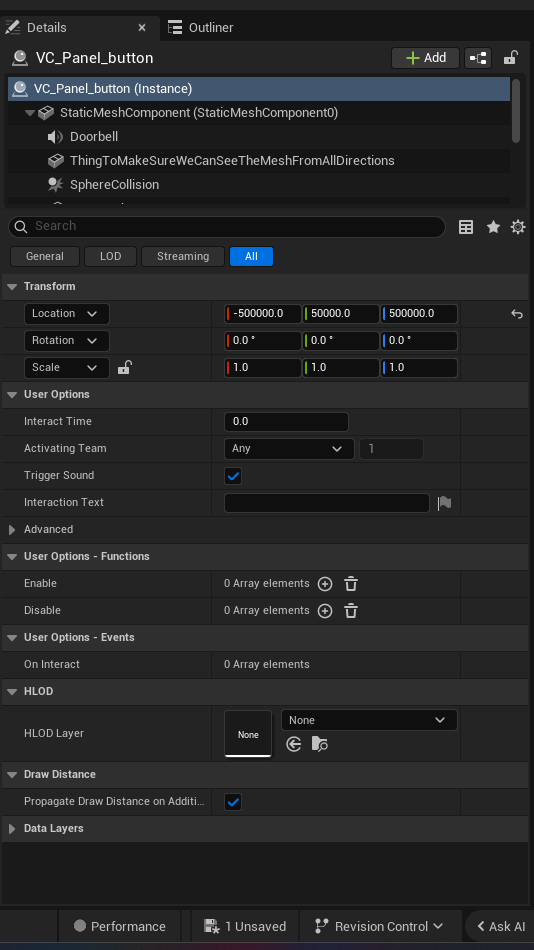Close the Details tab
The width and height of the screenshot is (534, 950).
(142, 28)
